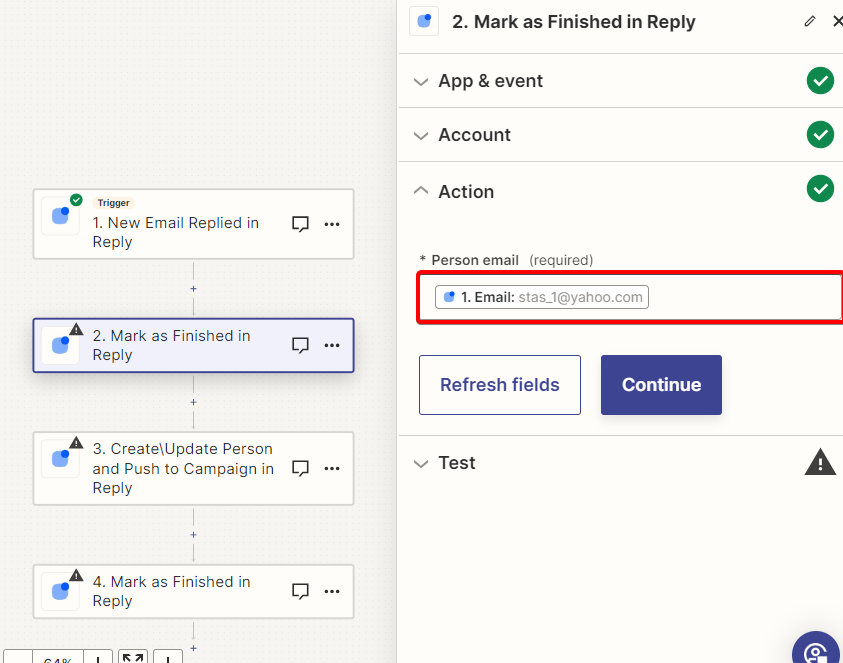Image resolution: width=843 pixels, height=663 pixels.
Task: Open the help chat bubble button
Action: point(816,648)
